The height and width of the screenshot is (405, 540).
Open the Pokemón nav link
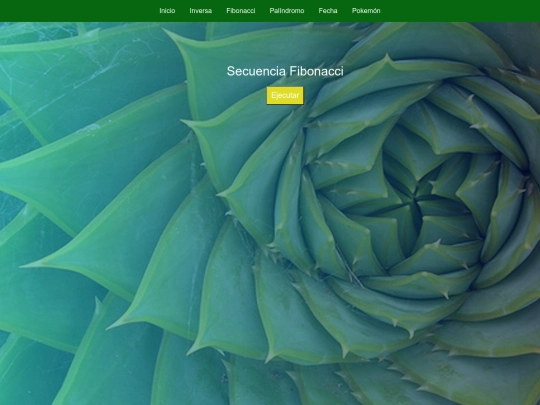(366, 11)
